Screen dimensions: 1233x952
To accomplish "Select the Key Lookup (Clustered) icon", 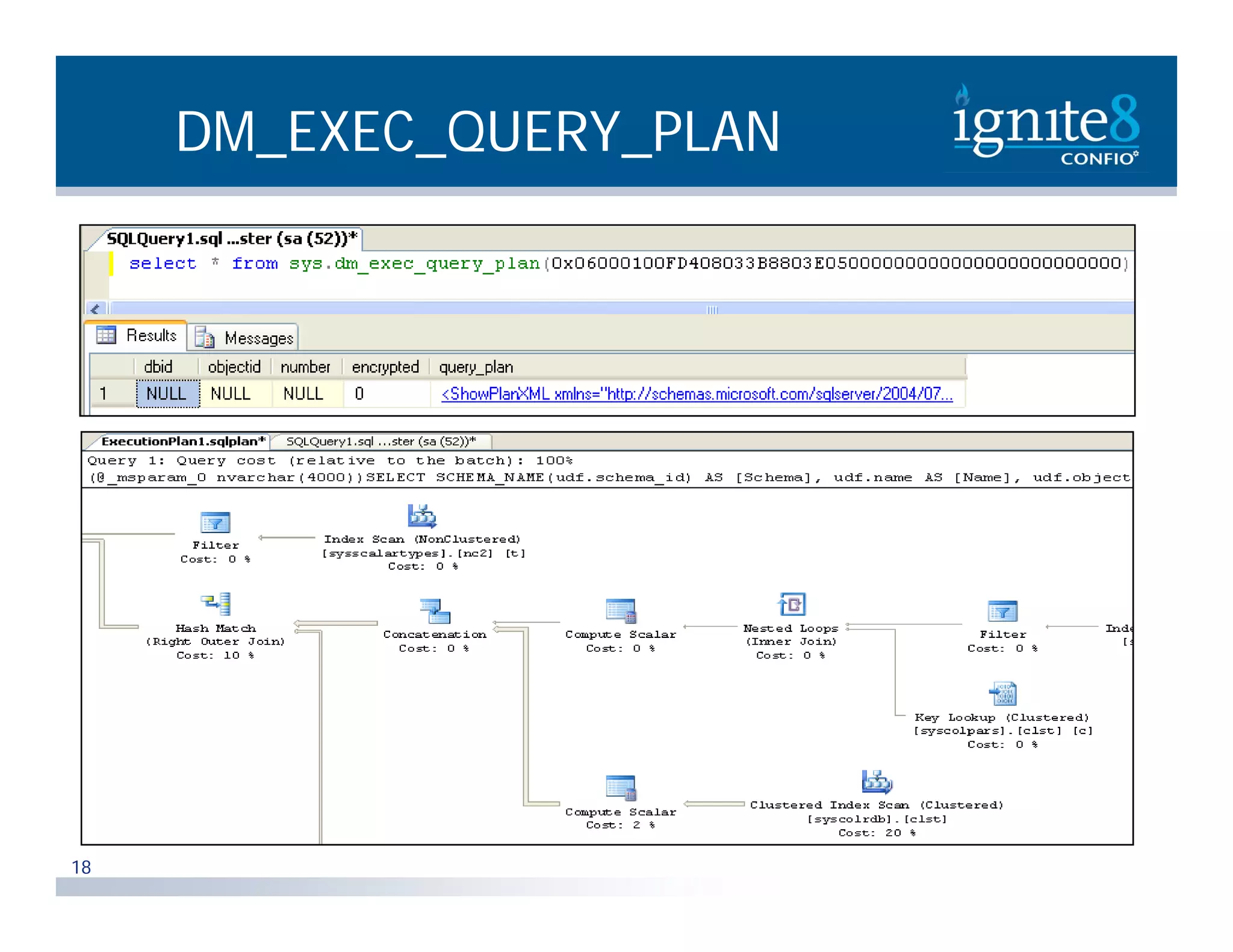I will [1002, 694].
